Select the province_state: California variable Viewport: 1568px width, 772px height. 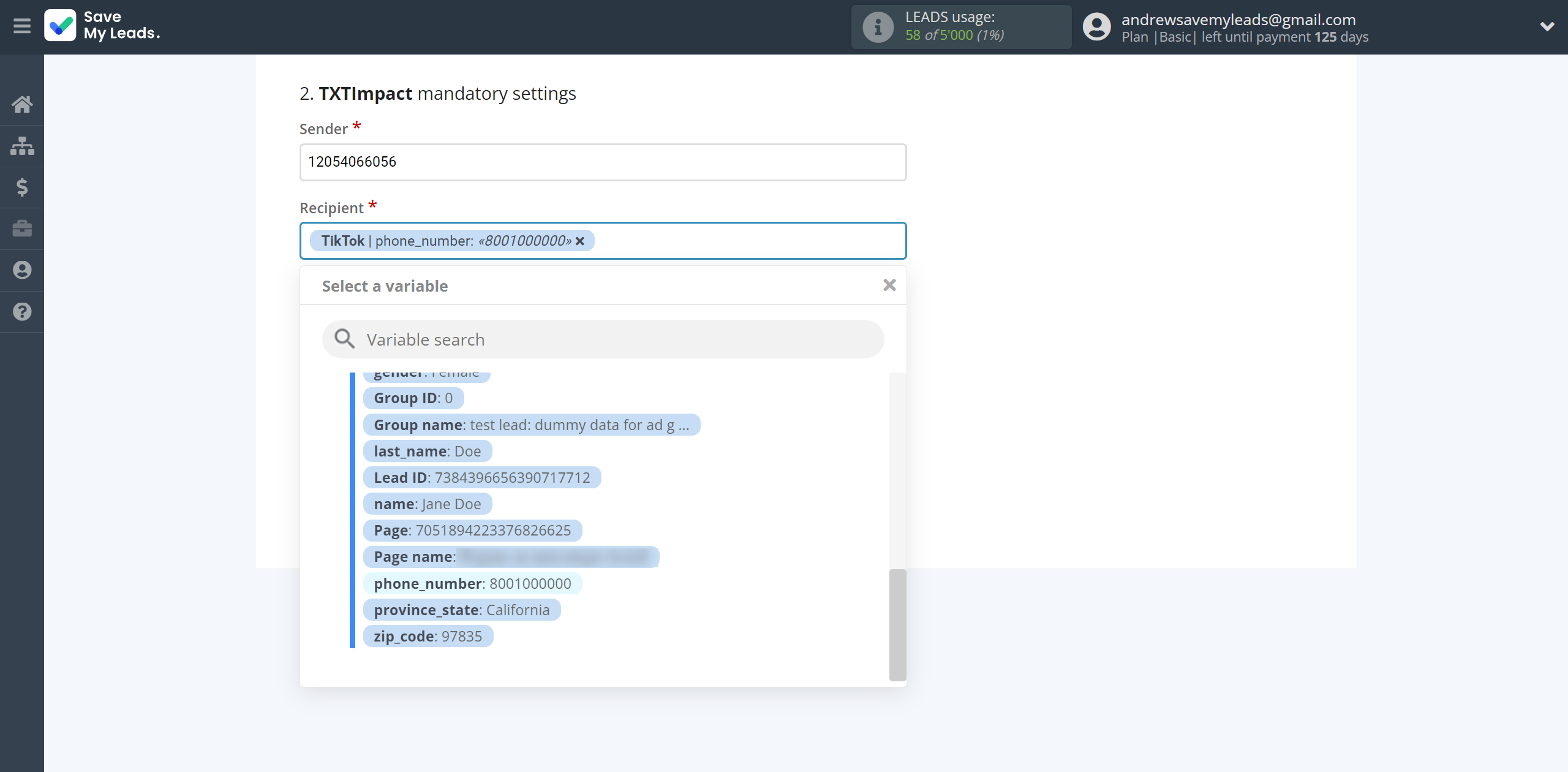[462, 610]
